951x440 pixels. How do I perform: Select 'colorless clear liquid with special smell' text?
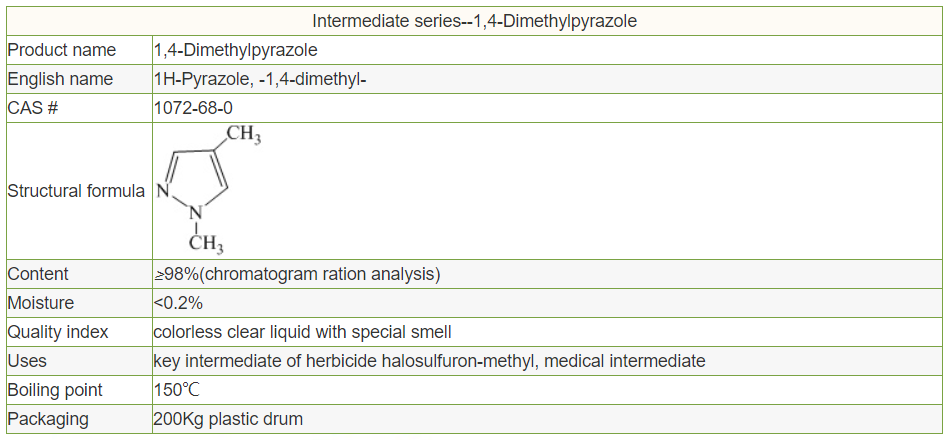(302, 332)
